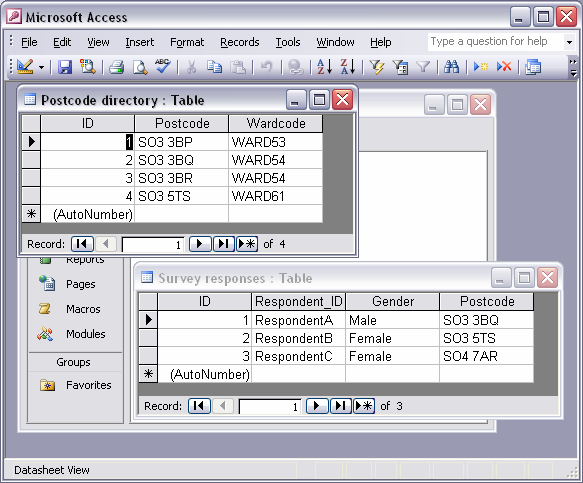Click the Design View toolbar icon
Image resolution: width=583 pixels, height=483 pixels.
[25, 67]
